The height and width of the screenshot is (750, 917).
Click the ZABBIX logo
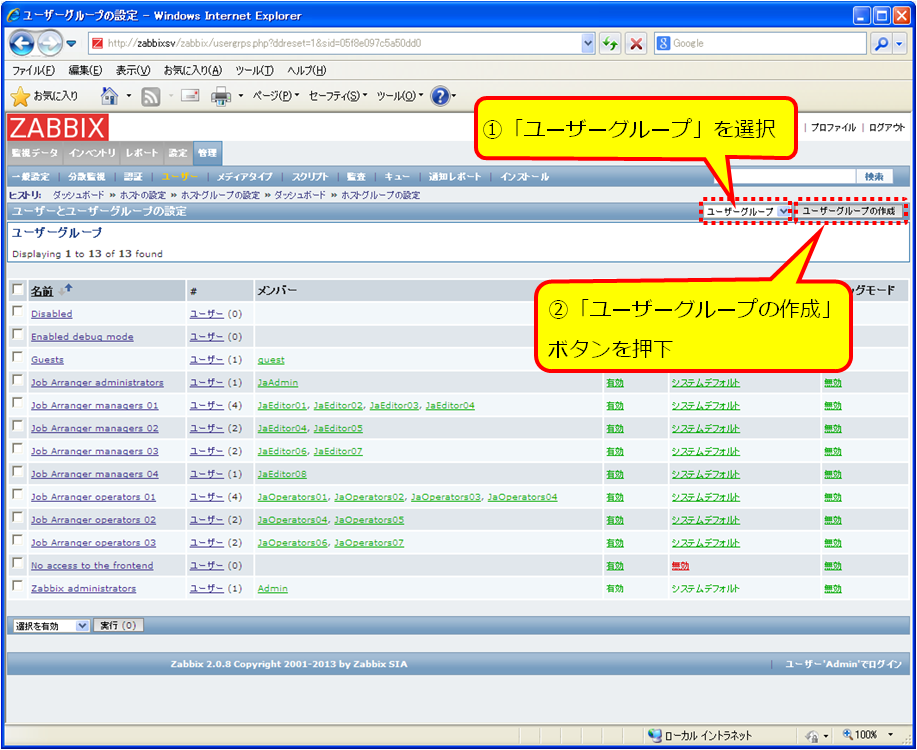coord(58,128)
